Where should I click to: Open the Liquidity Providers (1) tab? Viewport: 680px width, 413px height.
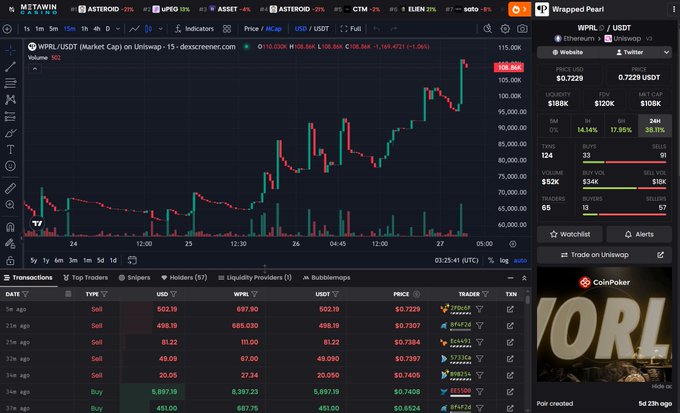255,278
